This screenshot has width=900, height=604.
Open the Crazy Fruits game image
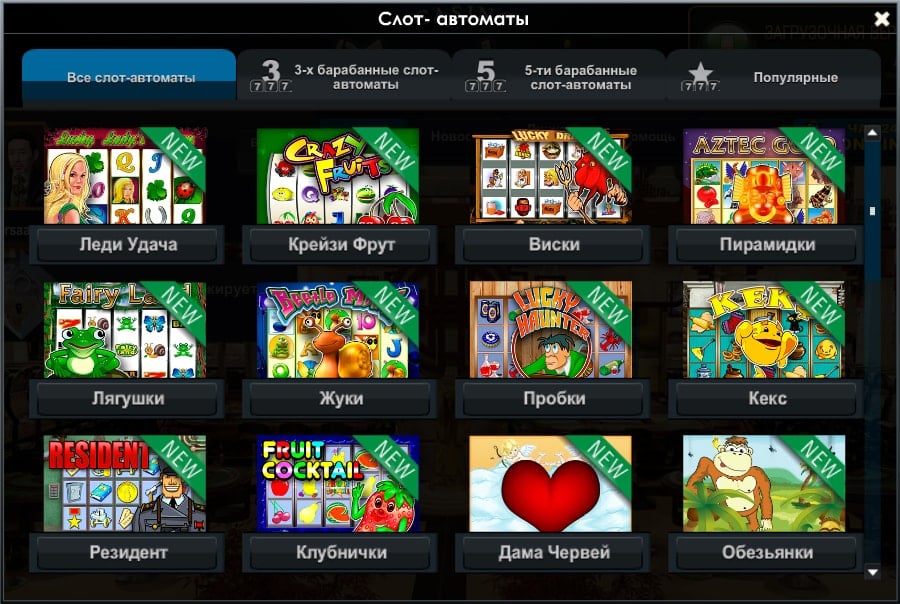click(x=338, y=176)
